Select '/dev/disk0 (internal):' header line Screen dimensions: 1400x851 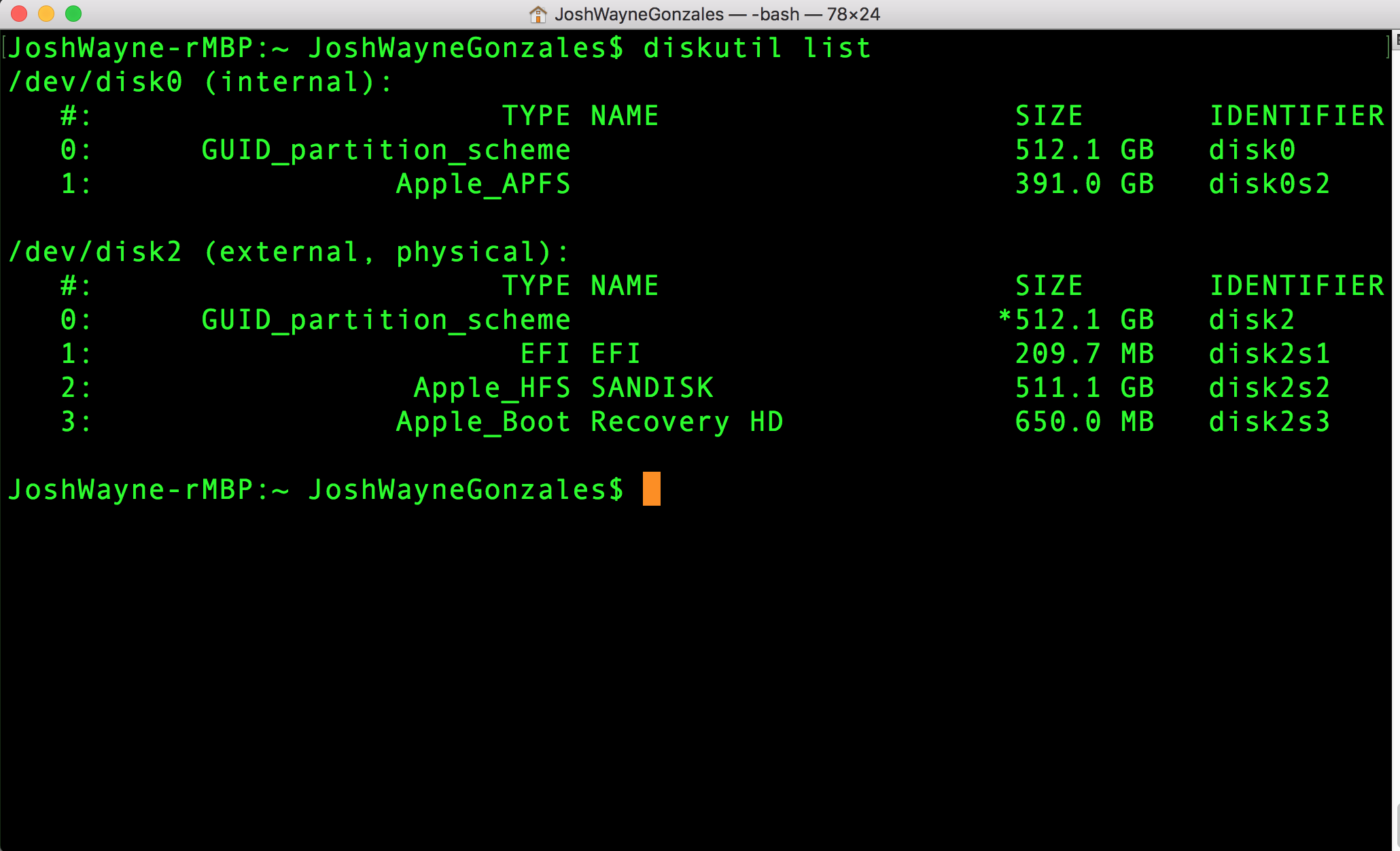(200, 82)
